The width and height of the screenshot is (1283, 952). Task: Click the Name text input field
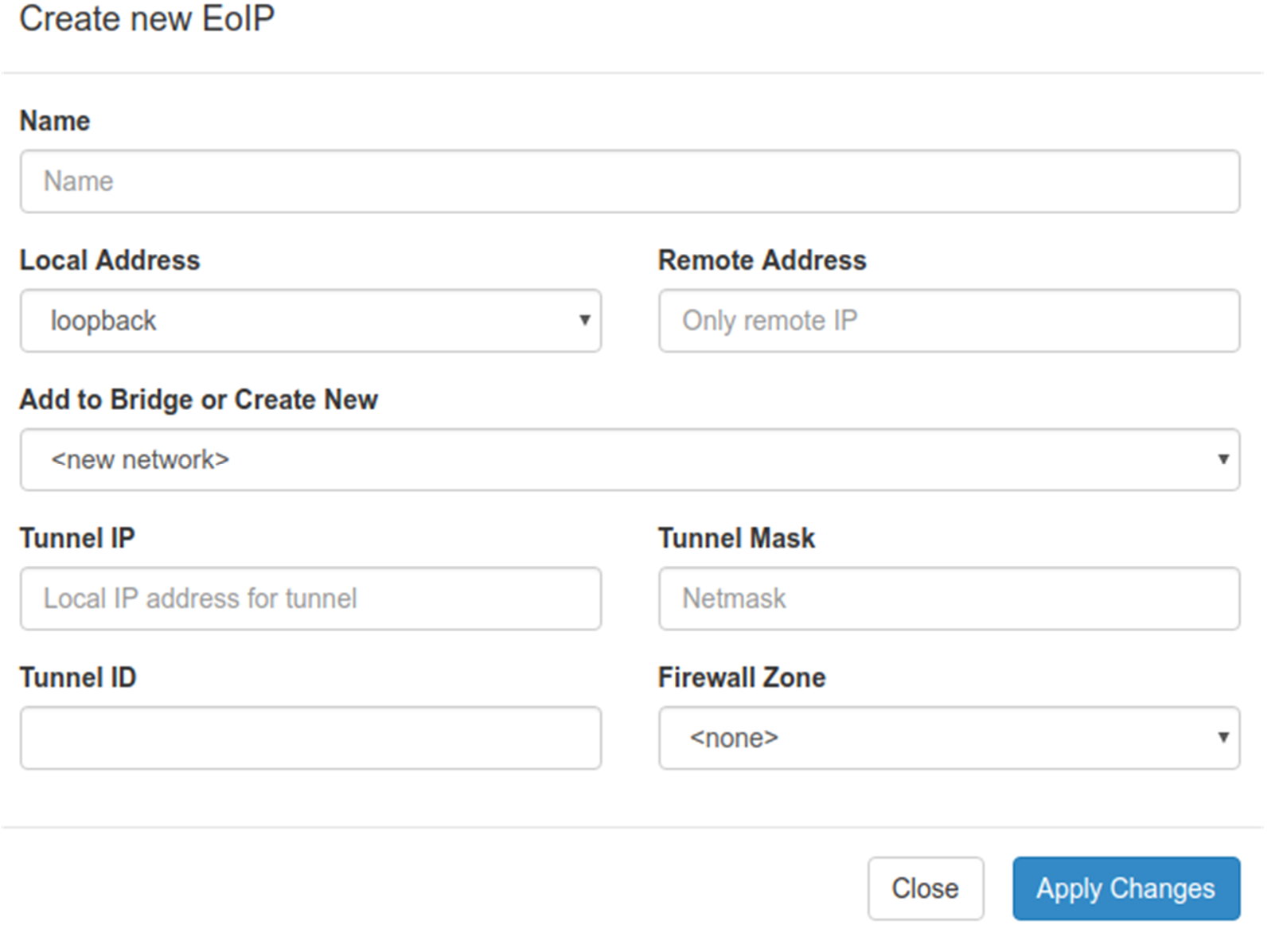pyautogui.click(x=629, y=181)
